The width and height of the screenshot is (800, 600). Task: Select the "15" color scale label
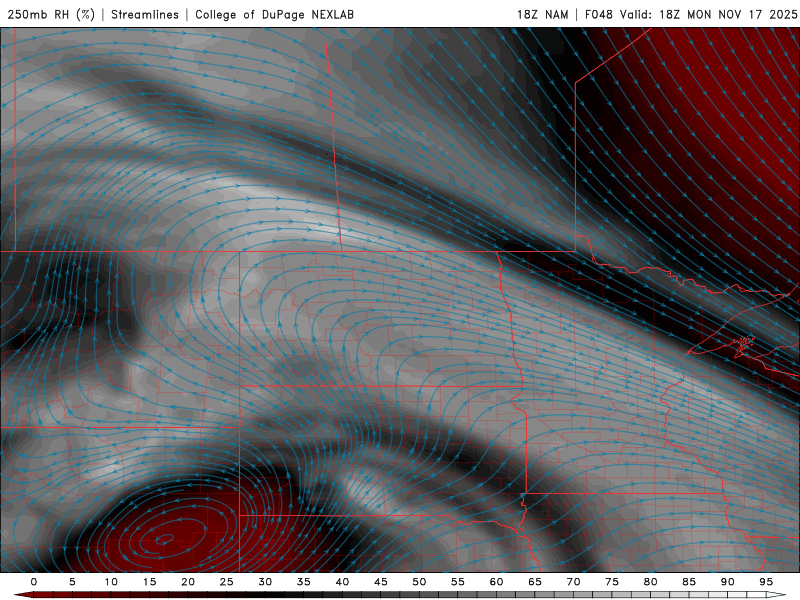[149, 582]
